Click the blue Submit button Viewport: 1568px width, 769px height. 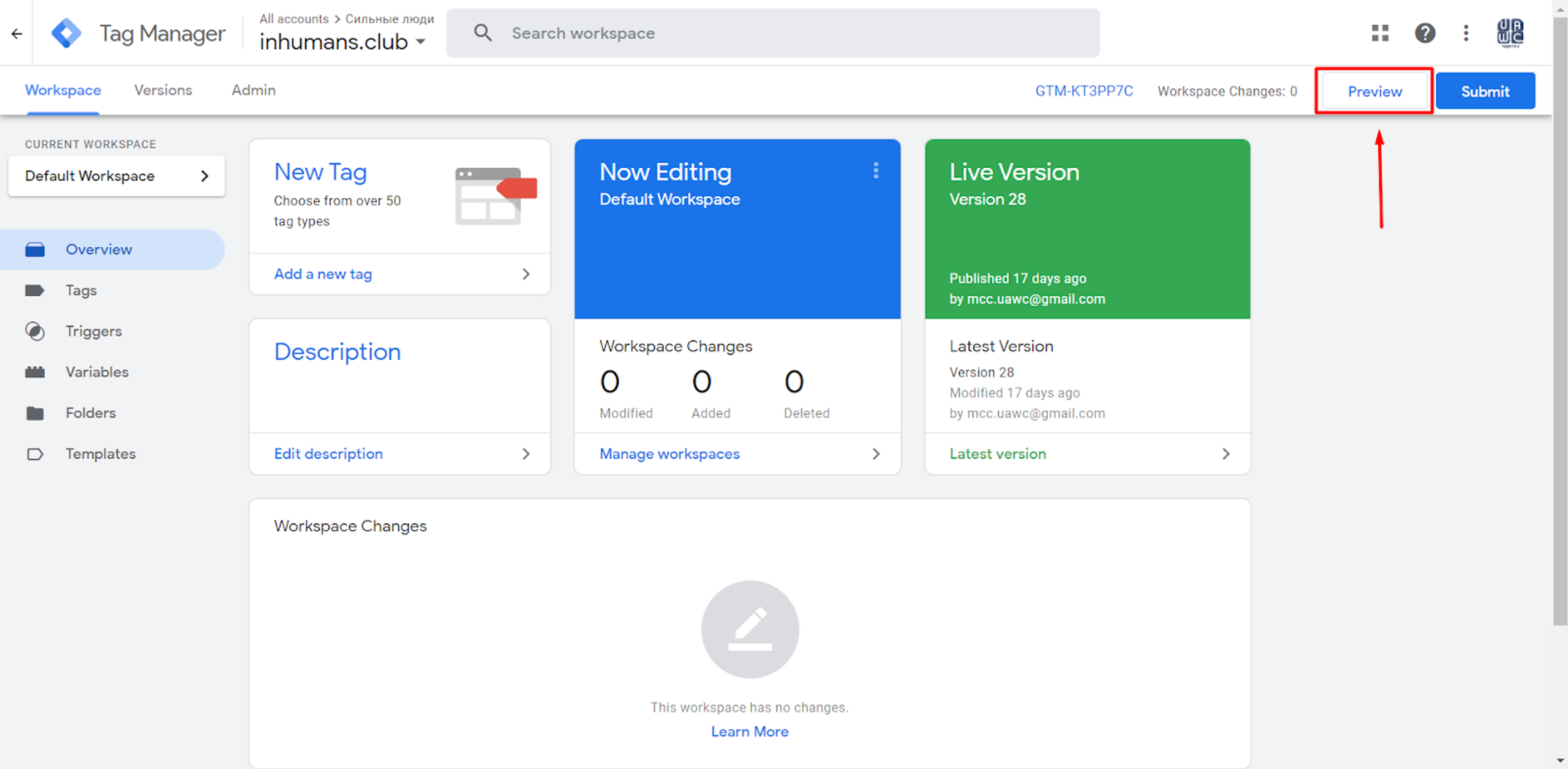coord(1485,92)
